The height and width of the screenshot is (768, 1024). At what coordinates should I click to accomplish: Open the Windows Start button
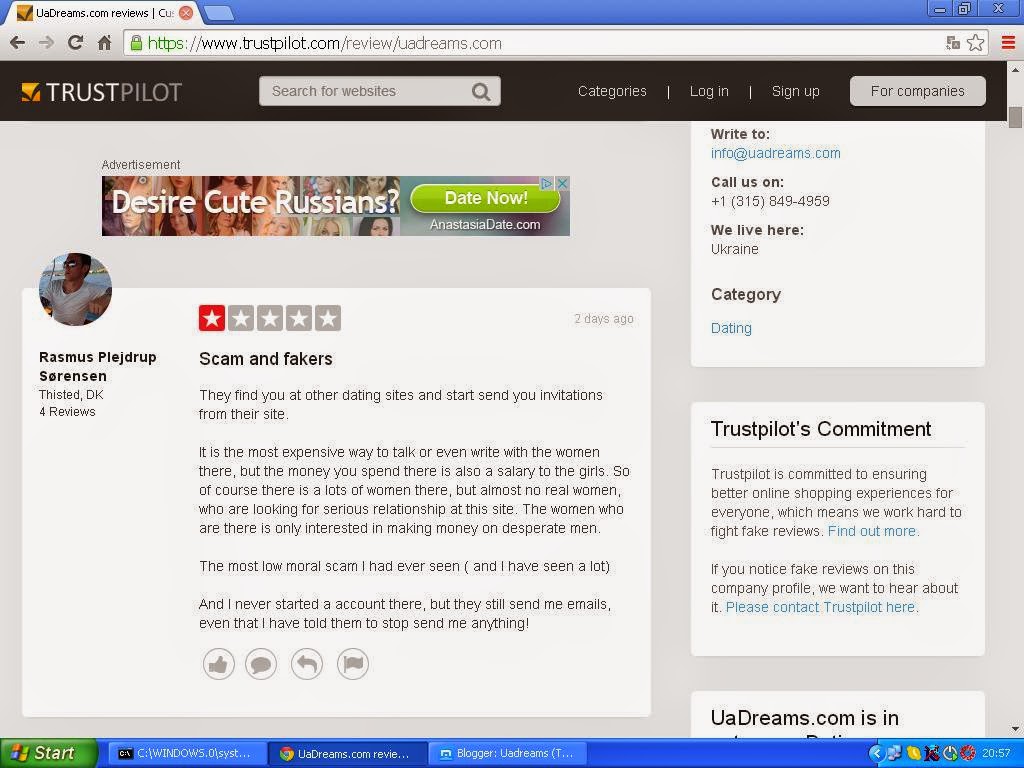click(48, 753)
